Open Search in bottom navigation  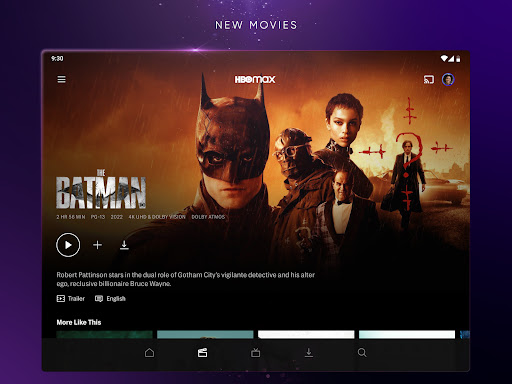pyautogui.click(x=362, y=353)
